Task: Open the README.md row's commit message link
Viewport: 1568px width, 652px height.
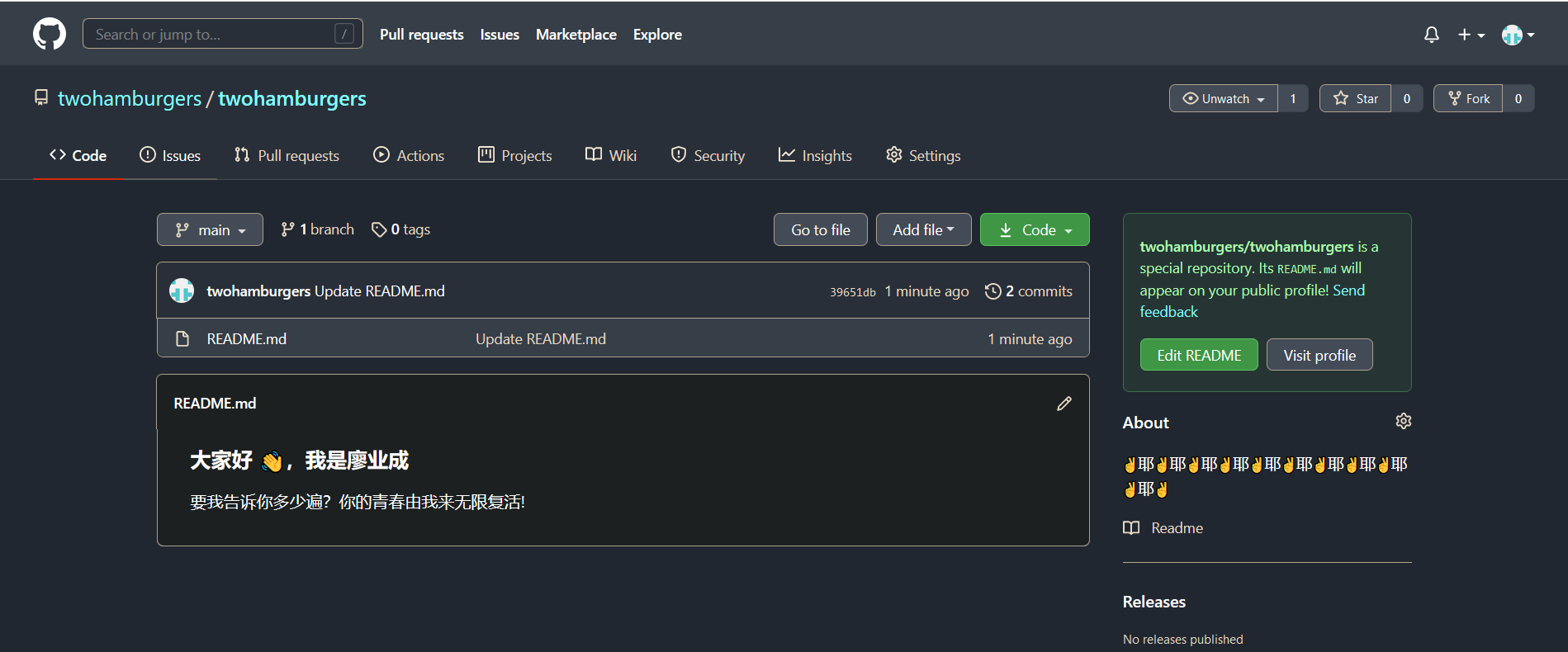Action: (541, 339)
